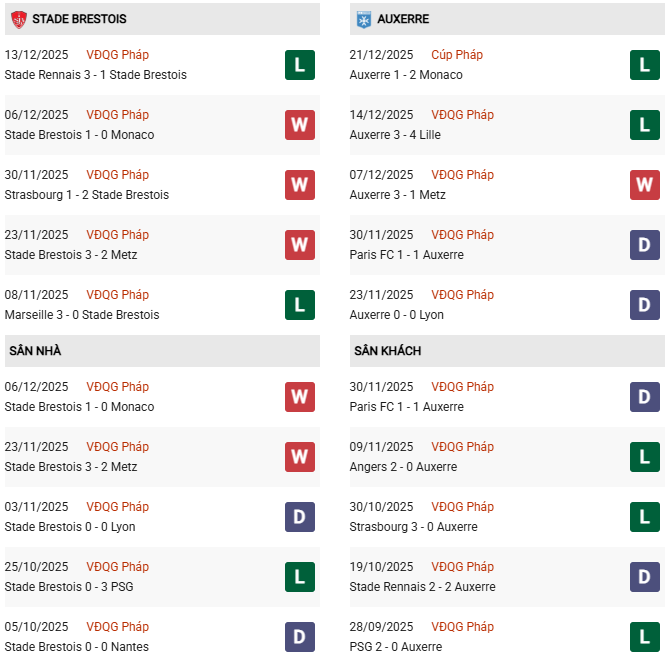Screen dimensions: 666x661
Task: Click D badge for Stade Brestois 0-0 Nantes
Action: click(299, 637)
